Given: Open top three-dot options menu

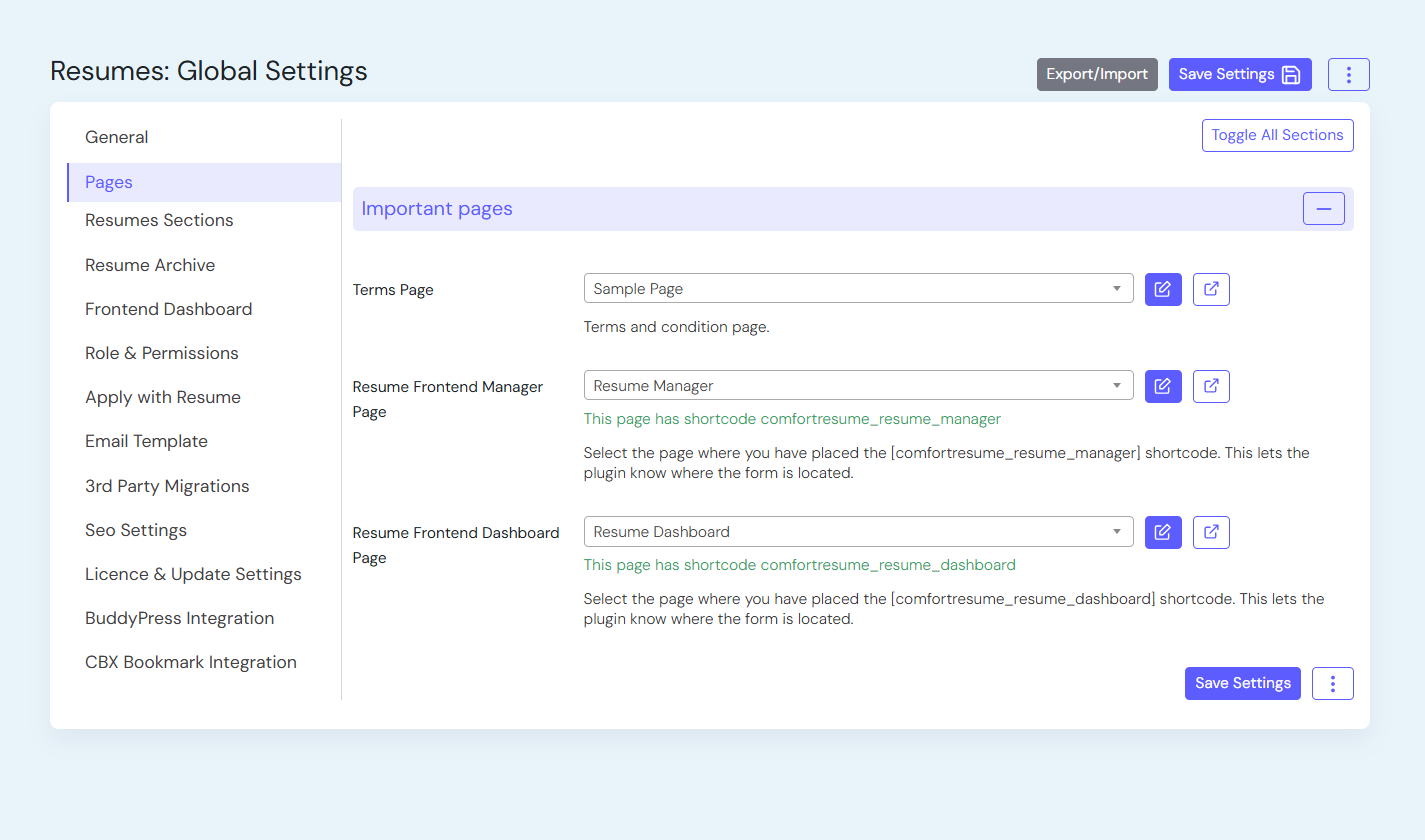Looking at the screenshot, I should coord(1348,74).
